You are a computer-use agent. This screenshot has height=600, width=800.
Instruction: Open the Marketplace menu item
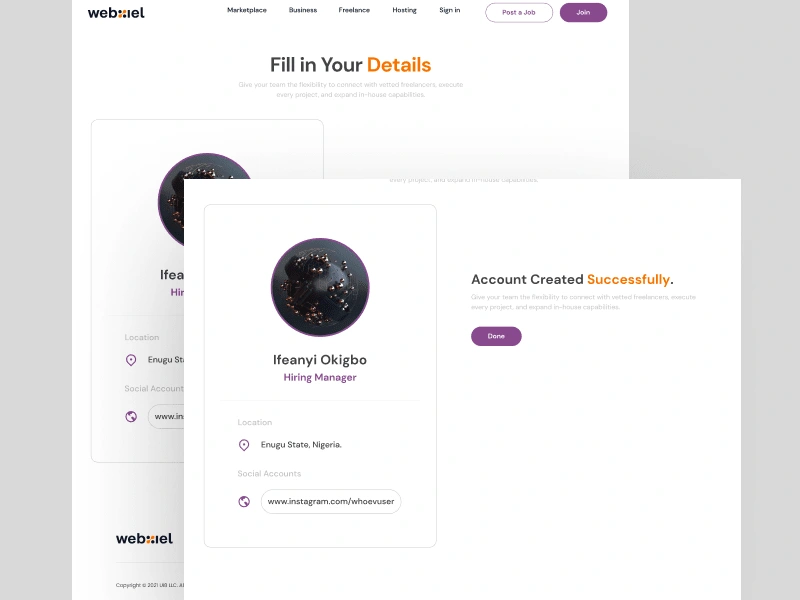(x=247, y=10)
